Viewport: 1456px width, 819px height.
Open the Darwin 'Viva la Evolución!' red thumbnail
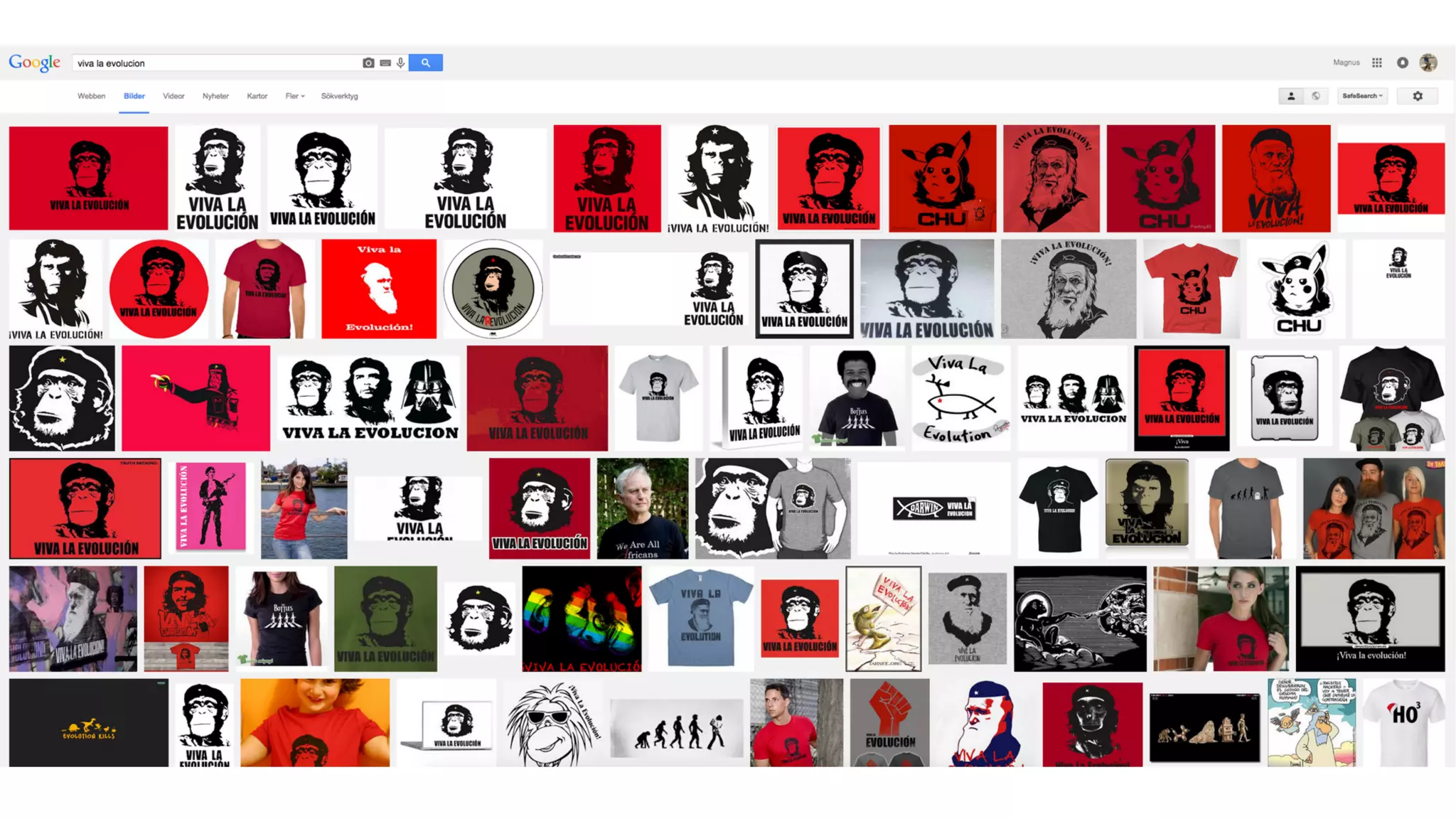pyautogui.click(x=378, y=289)
